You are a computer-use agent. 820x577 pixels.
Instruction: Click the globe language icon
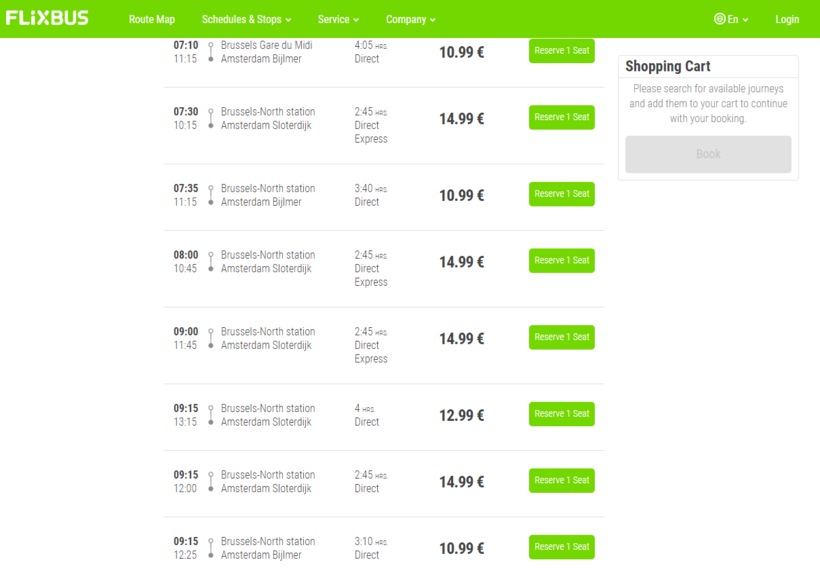pyautogui.click(x=720, y=19)
